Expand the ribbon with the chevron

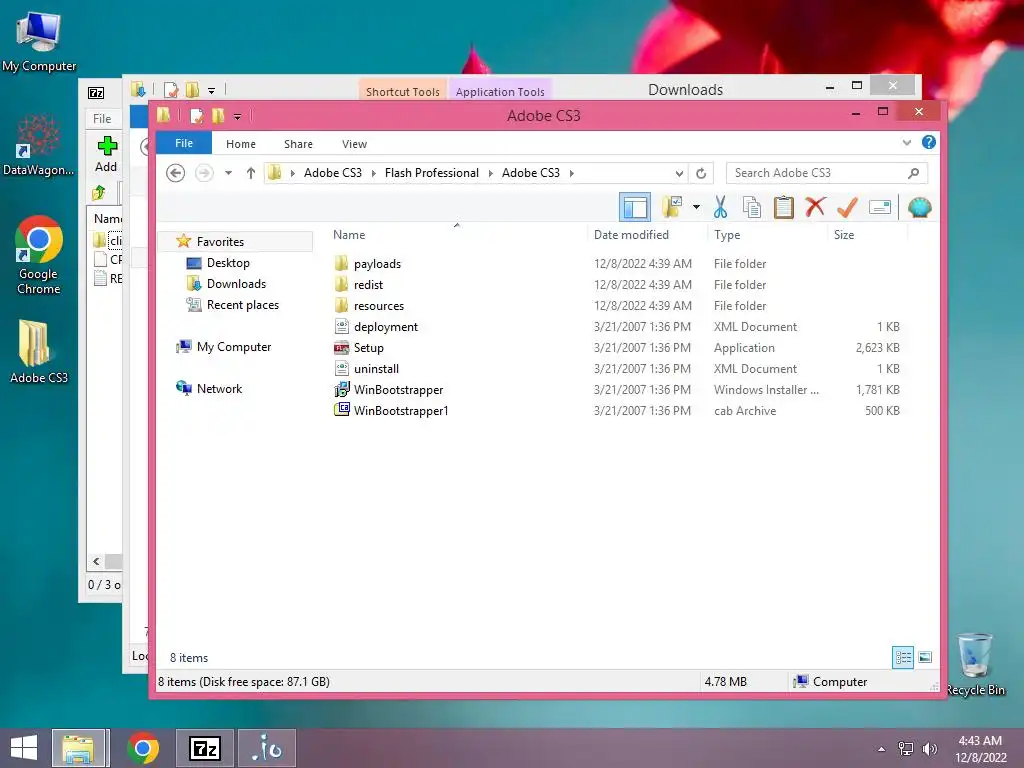click(x=906, y=142)
